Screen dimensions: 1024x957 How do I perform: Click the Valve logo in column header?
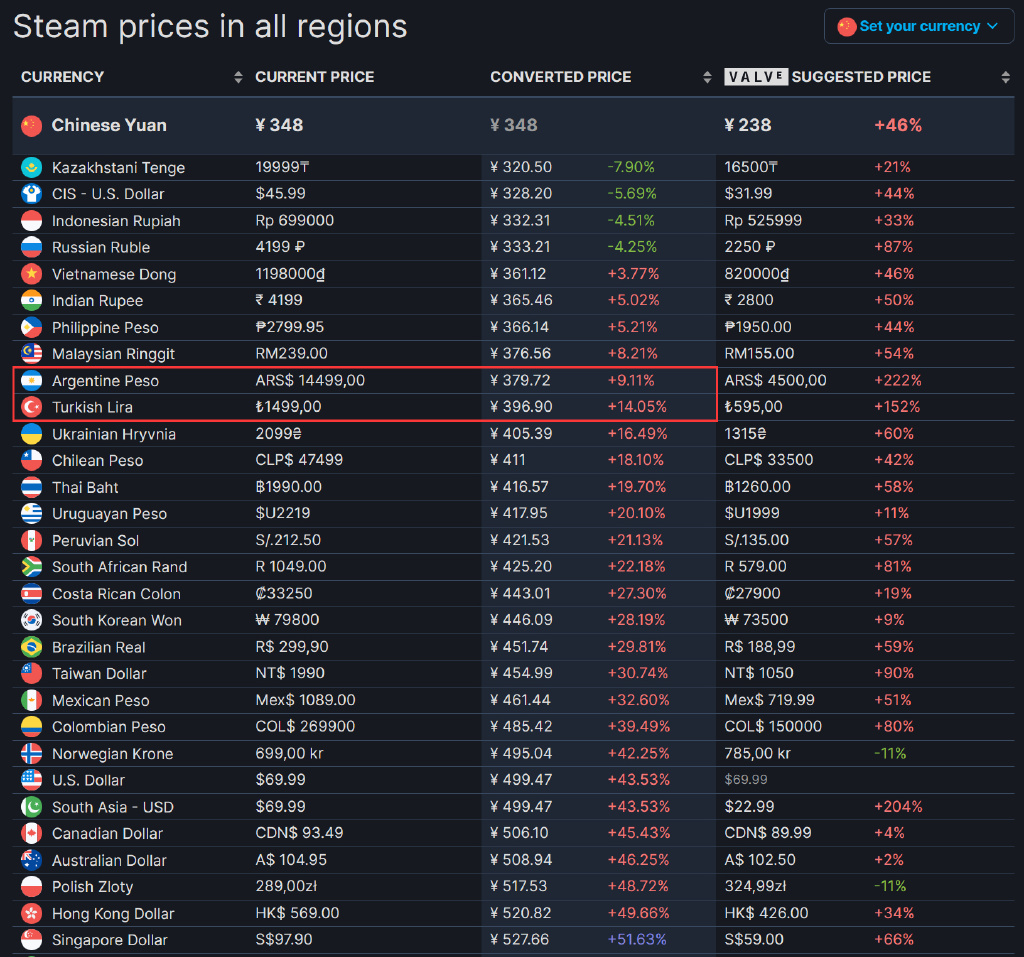755,77
